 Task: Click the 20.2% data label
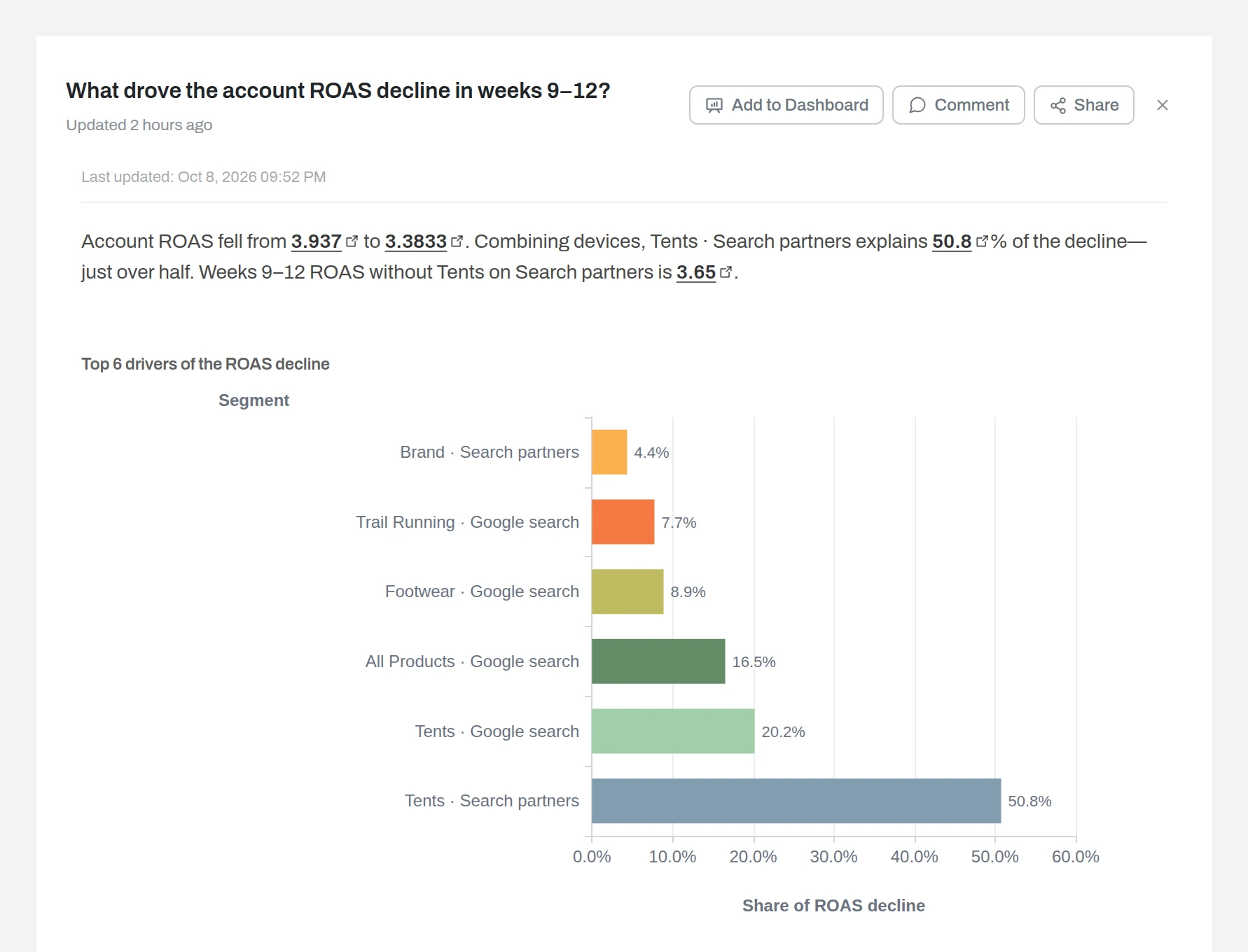(x=783, y=731)
